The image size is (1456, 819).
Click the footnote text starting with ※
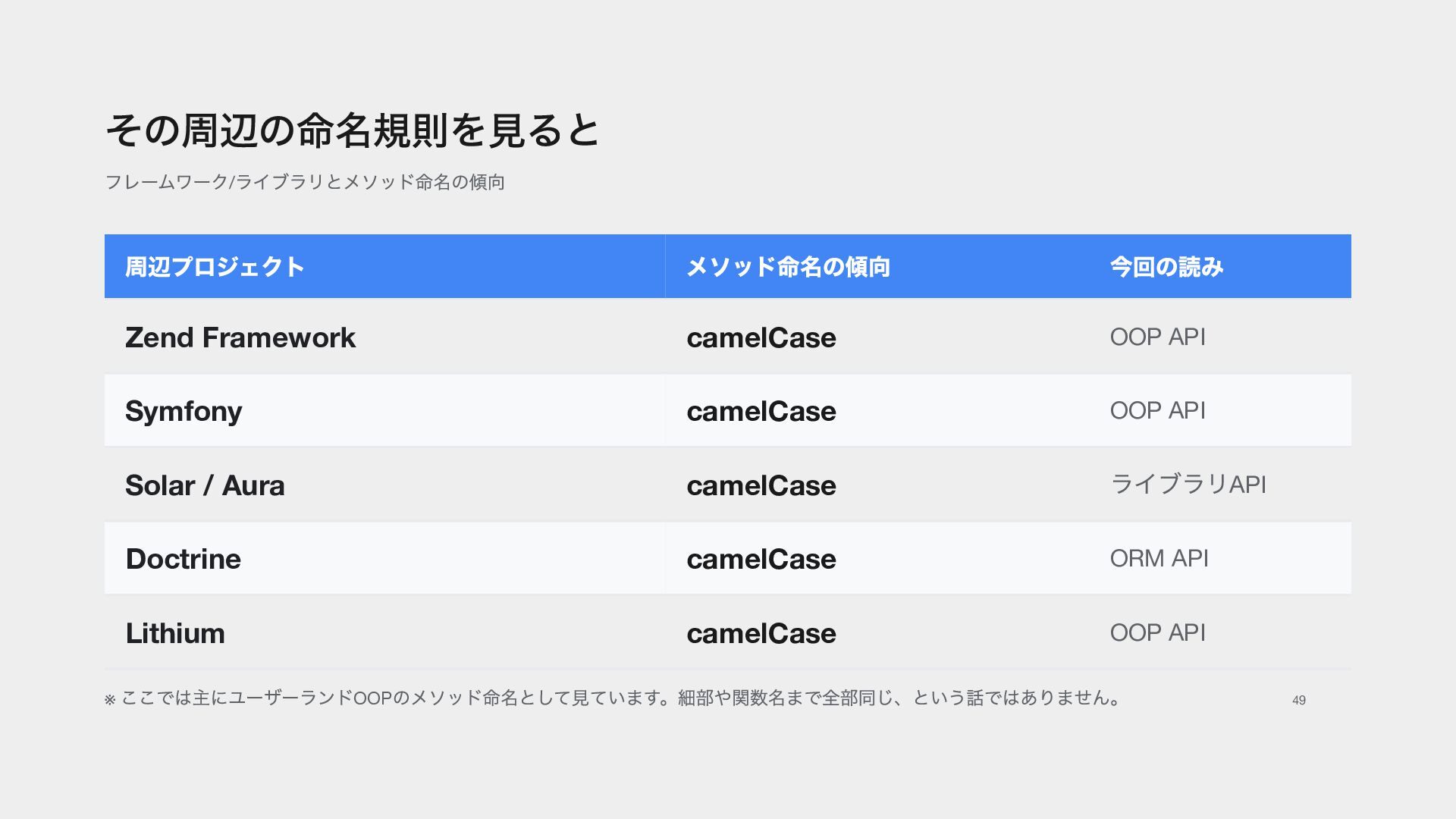coord(613,698)
